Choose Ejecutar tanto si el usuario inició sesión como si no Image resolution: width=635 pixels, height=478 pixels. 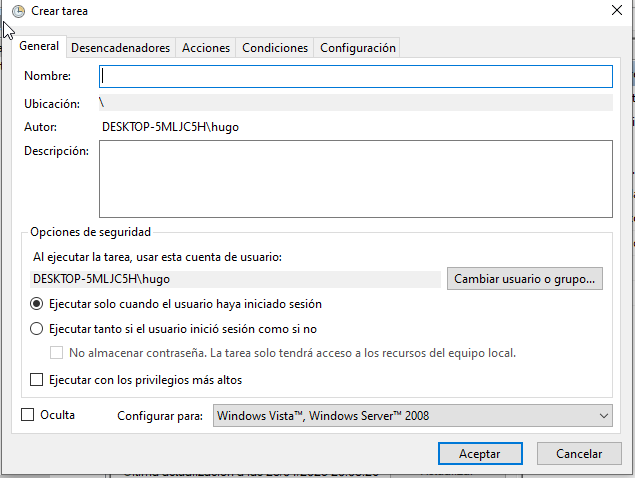click(x=37, y=328)
